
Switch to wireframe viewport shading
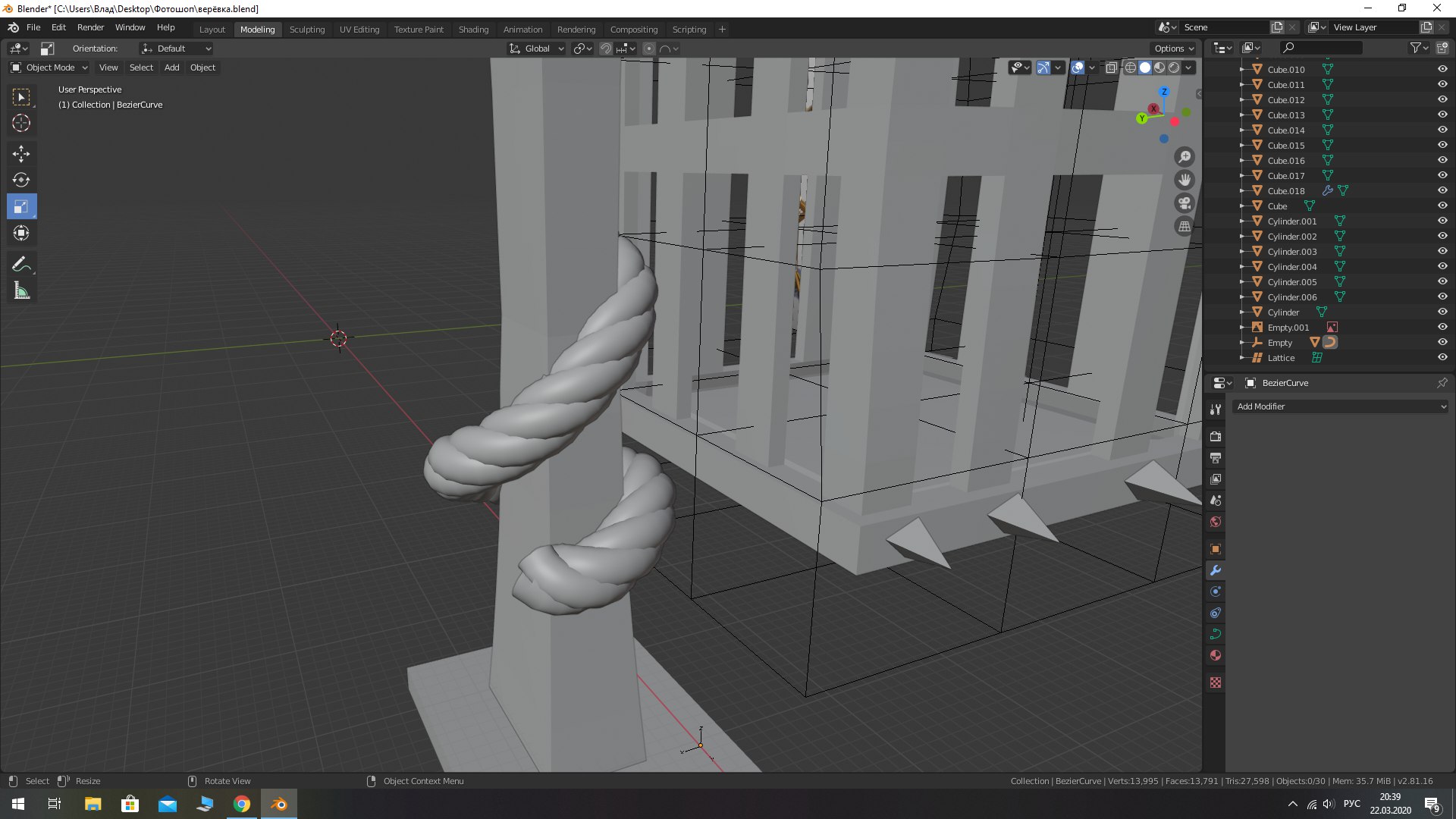[x=1131, y=67]
